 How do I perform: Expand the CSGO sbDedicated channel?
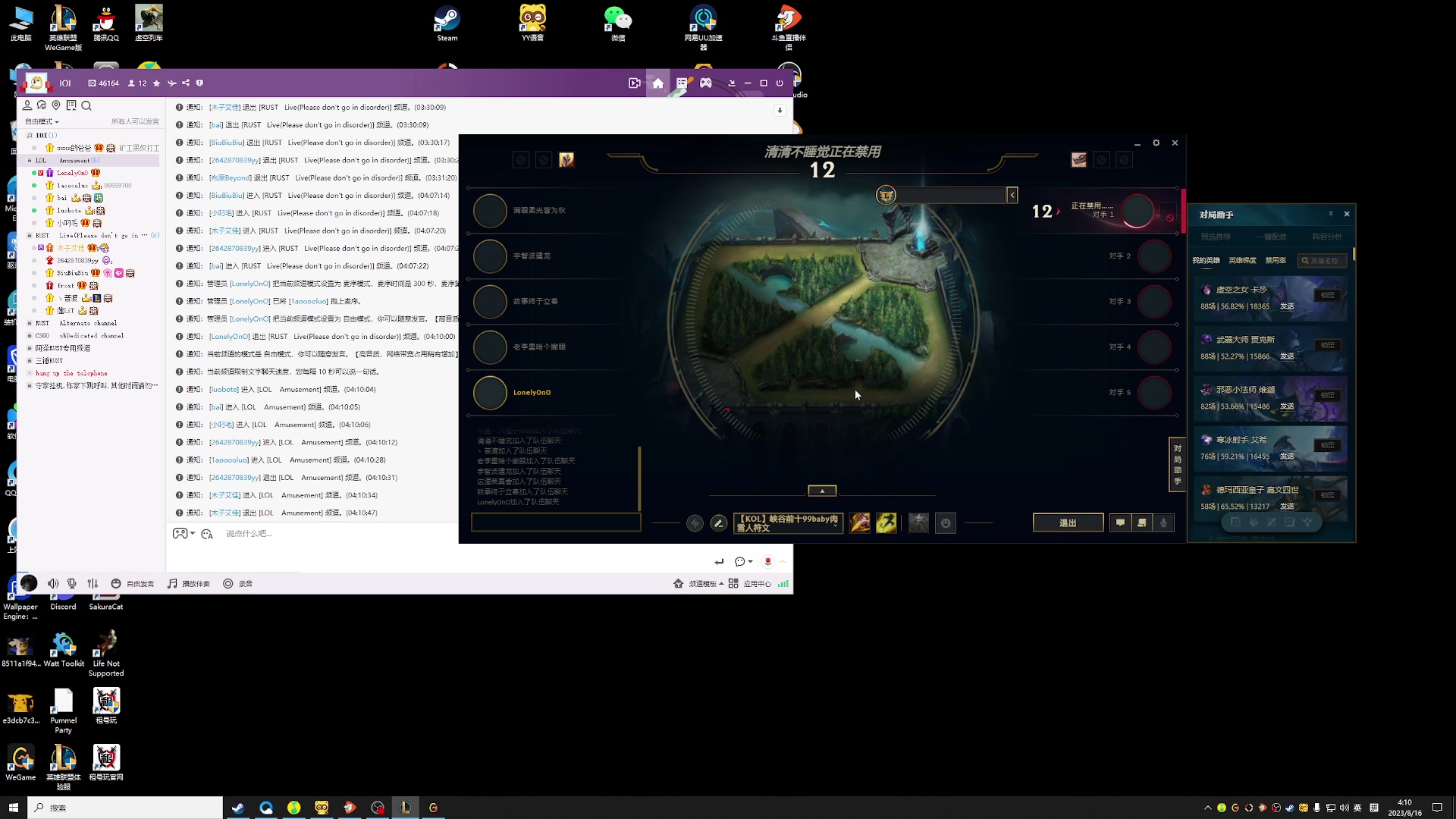(x=30, y=336)
